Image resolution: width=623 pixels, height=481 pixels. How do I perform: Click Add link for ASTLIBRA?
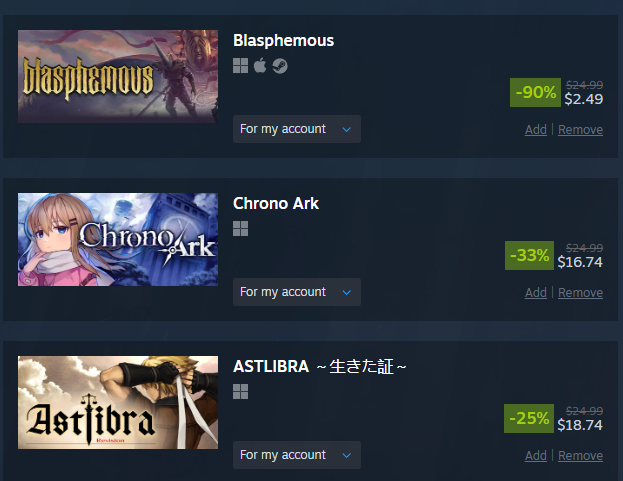coord(536,455)
